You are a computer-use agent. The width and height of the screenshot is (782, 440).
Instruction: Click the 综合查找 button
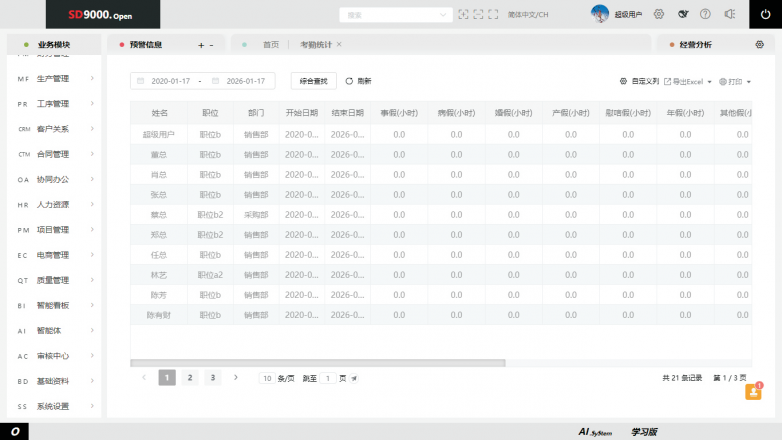(x=313, y=81)
